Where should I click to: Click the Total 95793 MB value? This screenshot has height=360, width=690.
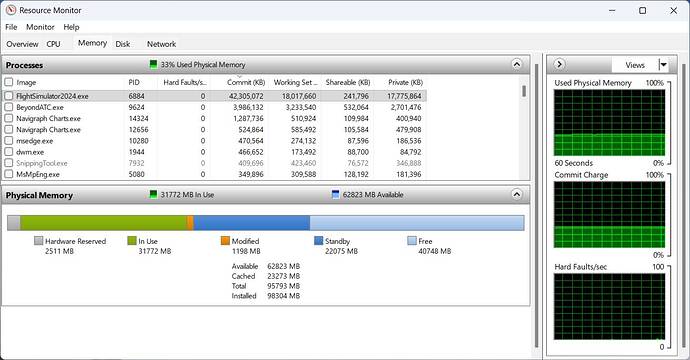pos(283,286)
